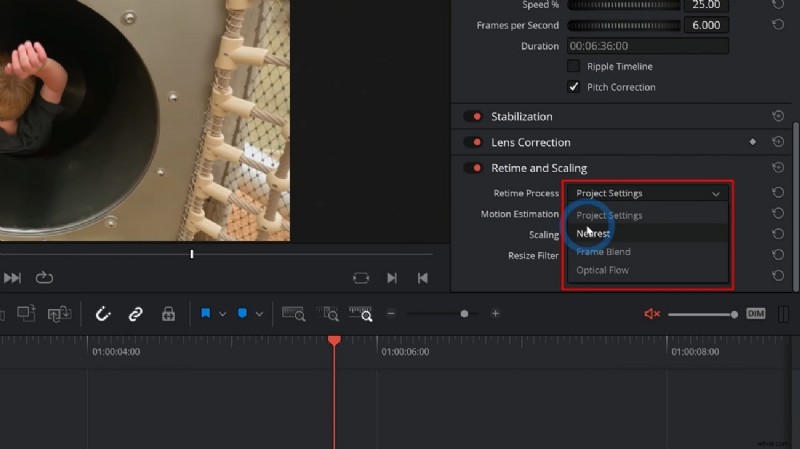
Task: Click inspector vertical scrollbar
Action: click(796, 207)
